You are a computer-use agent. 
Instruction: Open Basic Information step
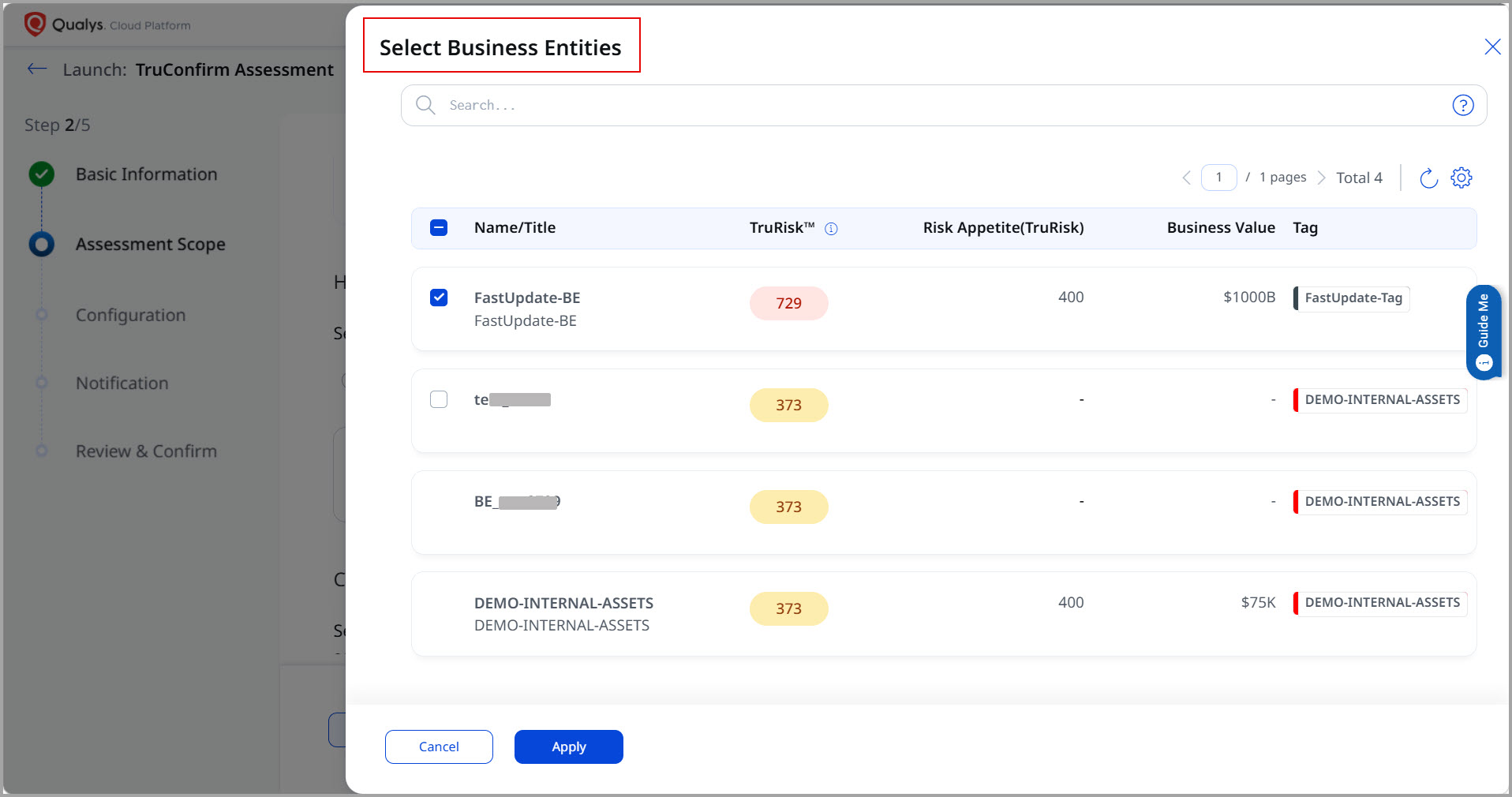coord(146,174)
